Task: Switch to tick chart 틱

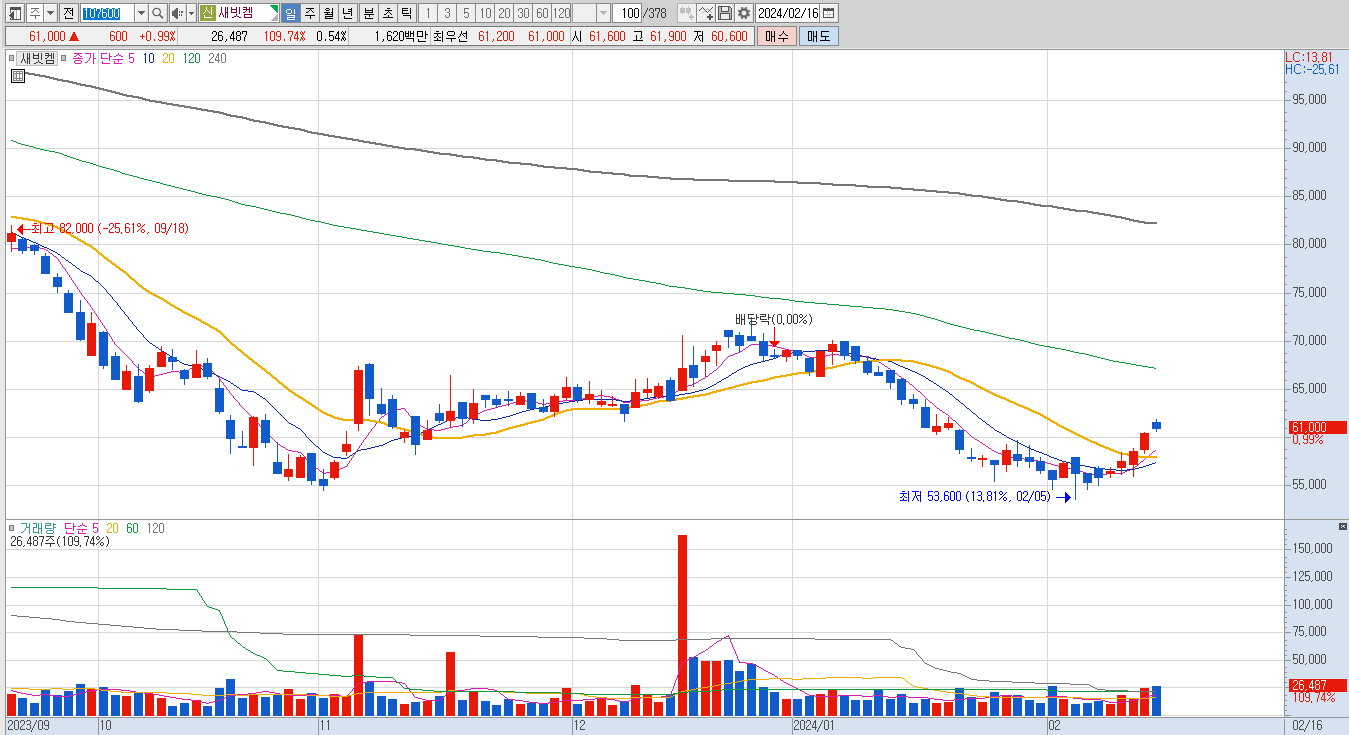Action: 406,13
